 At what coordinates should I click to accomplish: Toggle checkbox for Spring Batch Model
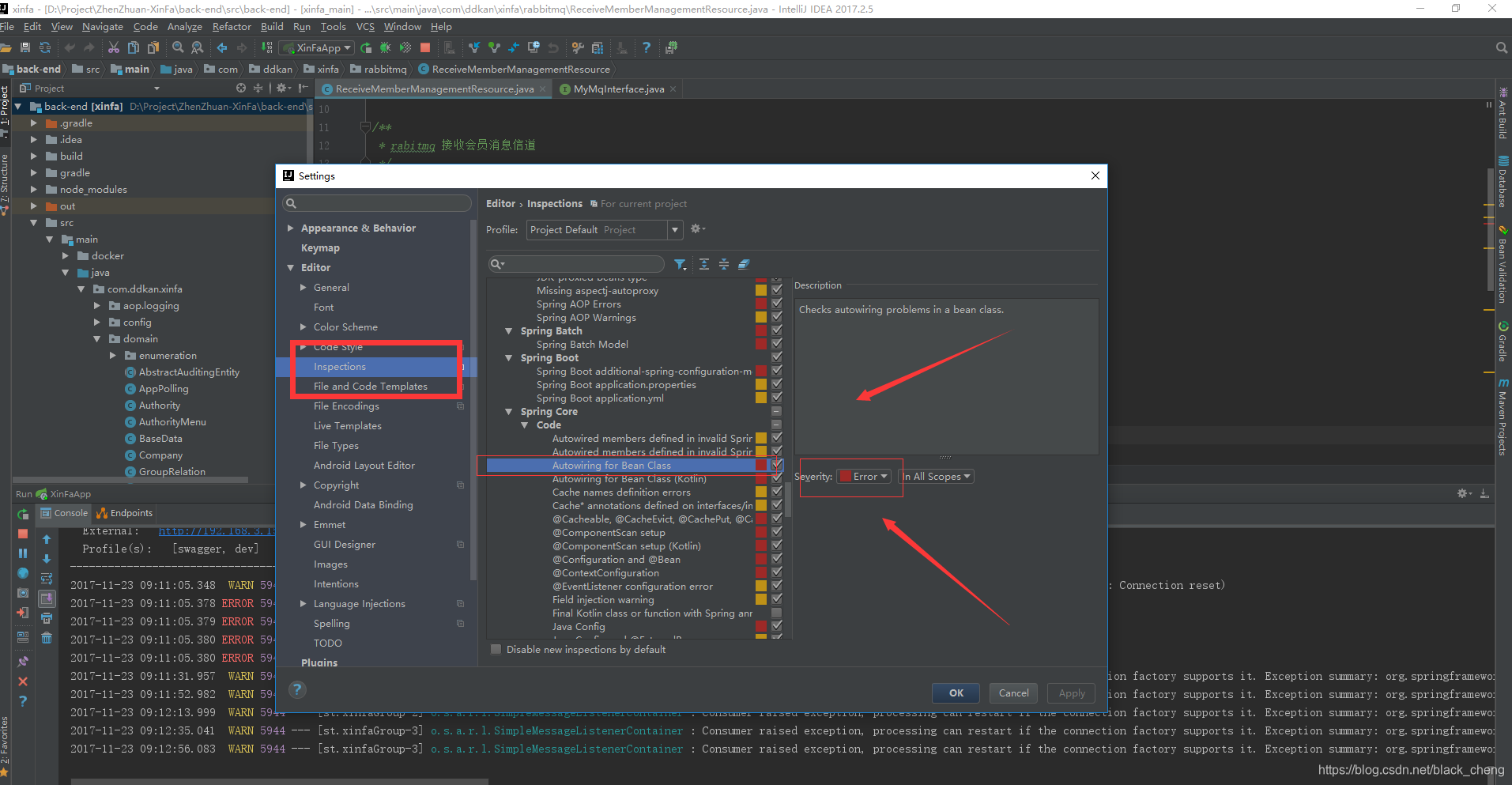pos(777,344)
